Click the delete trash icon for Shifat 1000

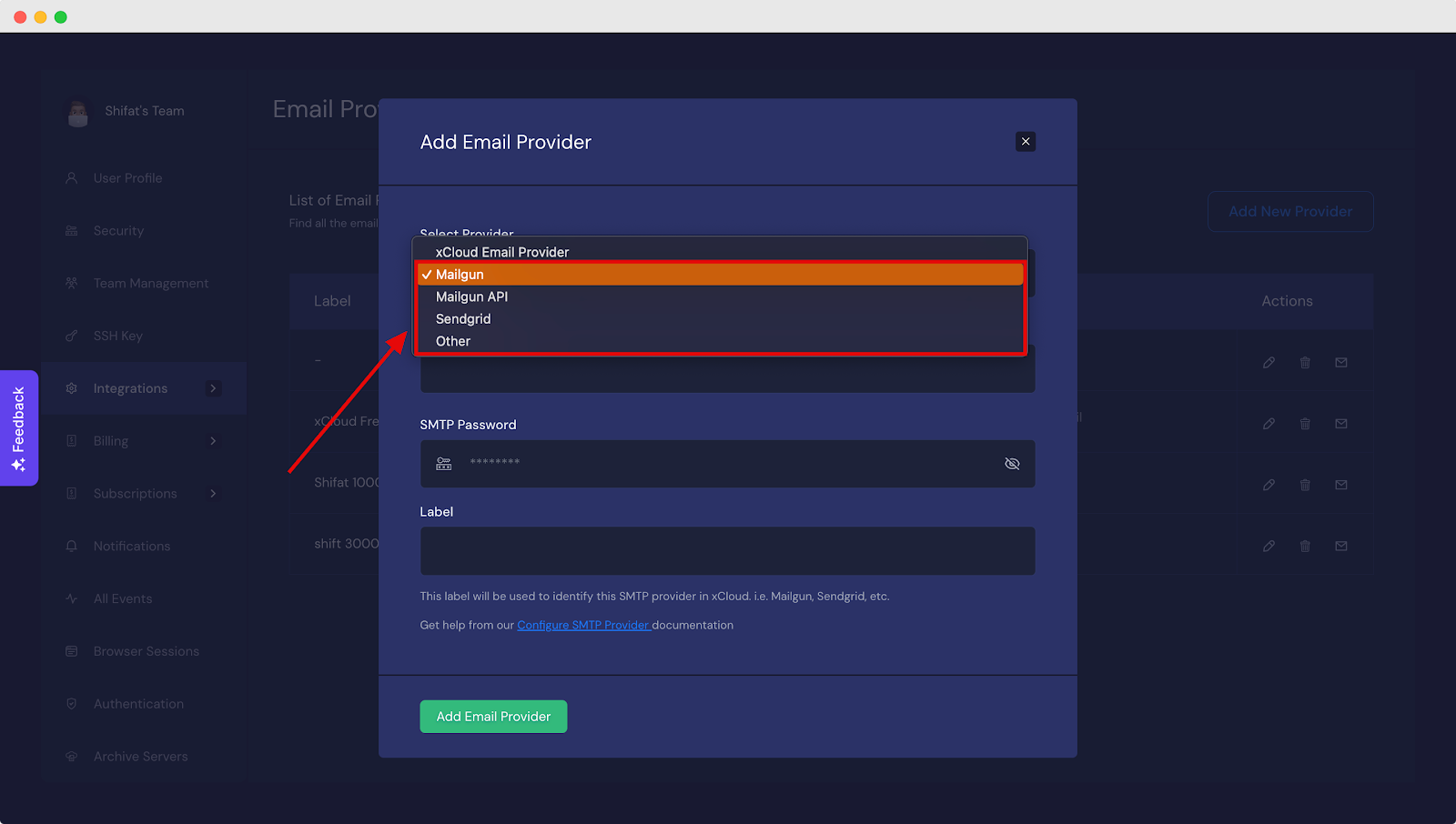pos(1305,485)
